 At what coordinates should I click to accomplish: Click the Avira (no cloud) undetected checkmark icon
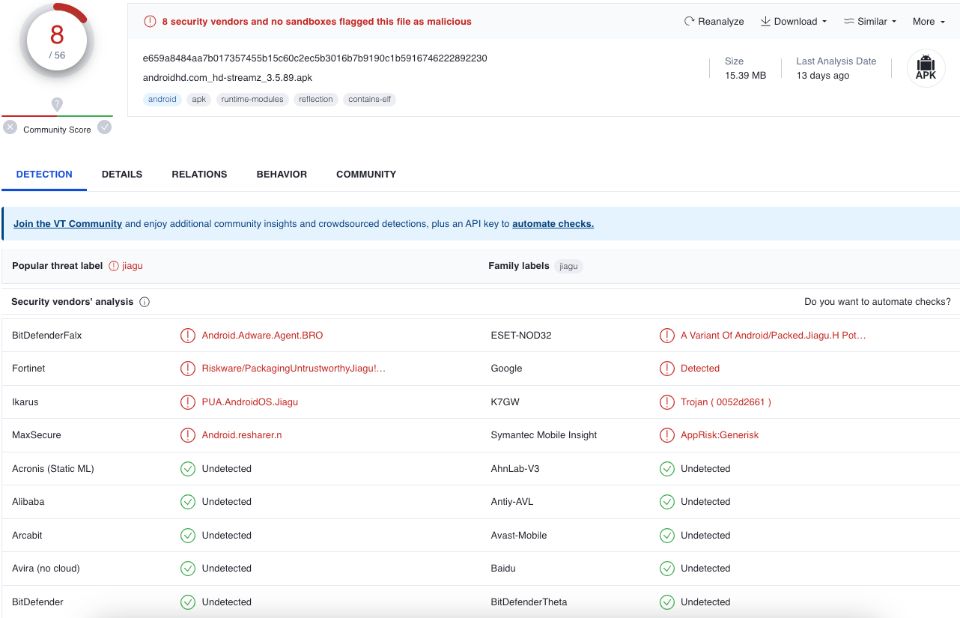187,569
